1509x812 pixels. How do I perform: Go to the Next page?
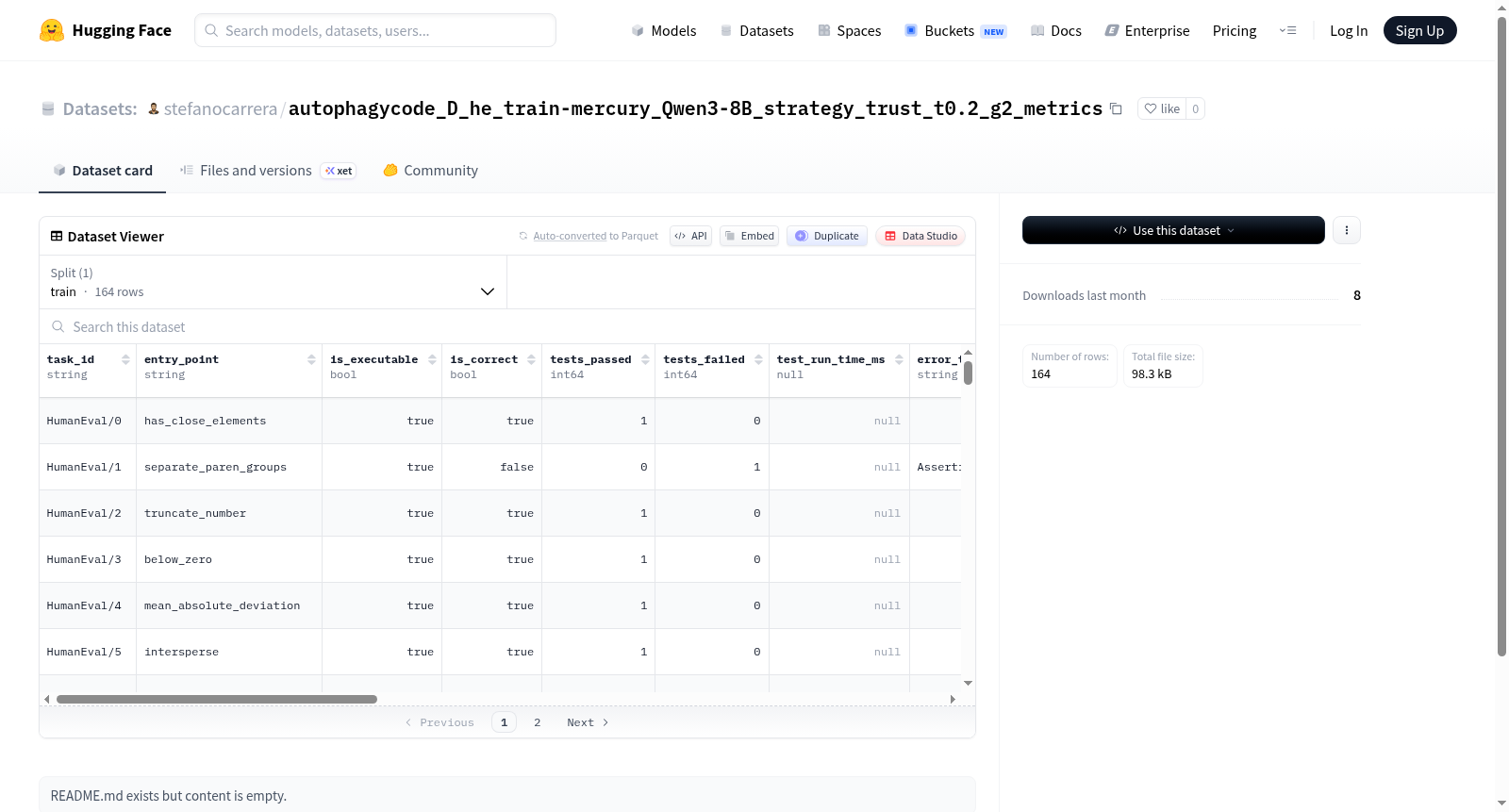[x=588, y=722]
